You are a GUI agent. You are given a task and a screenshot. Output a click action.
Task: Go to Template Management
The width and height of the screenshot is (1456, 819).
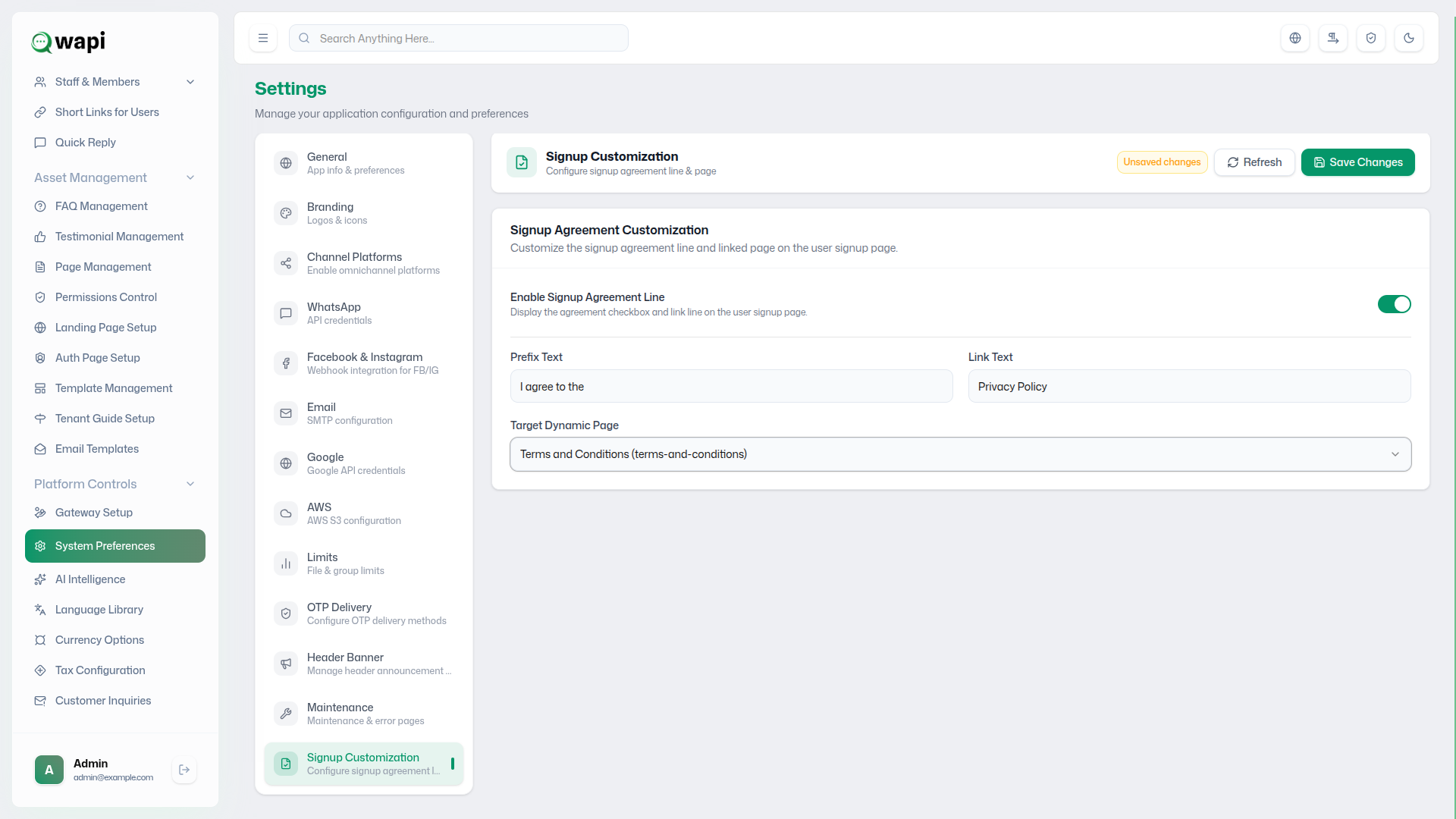(x=115, y=388)
